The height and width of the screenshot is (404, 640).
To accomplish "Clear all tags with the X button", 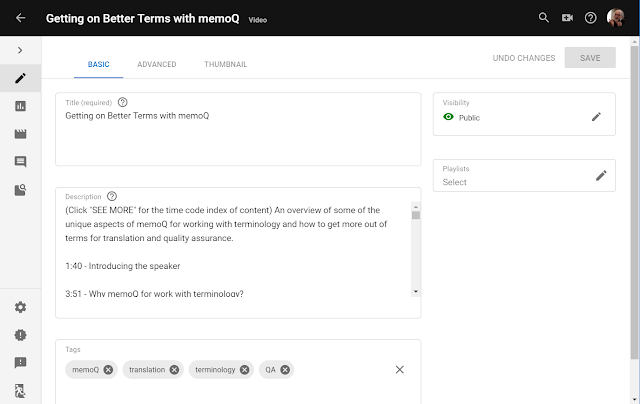I will pyautogui.click(x=400, y=370).
